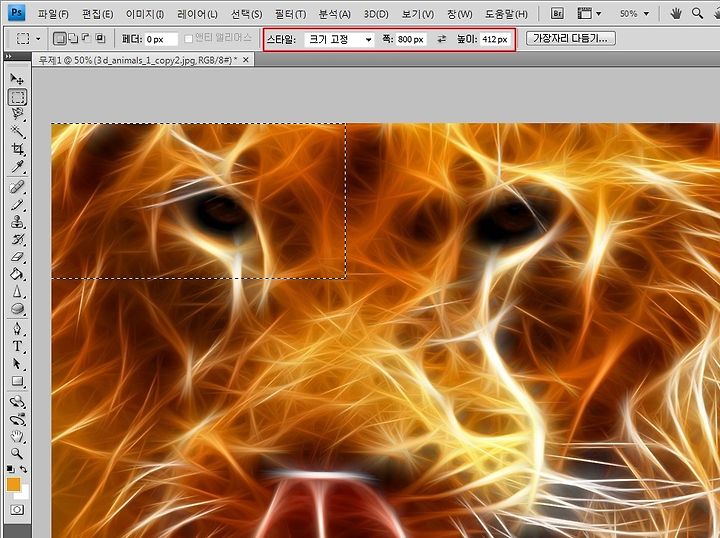Click the Hand tool in application bar

(x=675, y=14)
